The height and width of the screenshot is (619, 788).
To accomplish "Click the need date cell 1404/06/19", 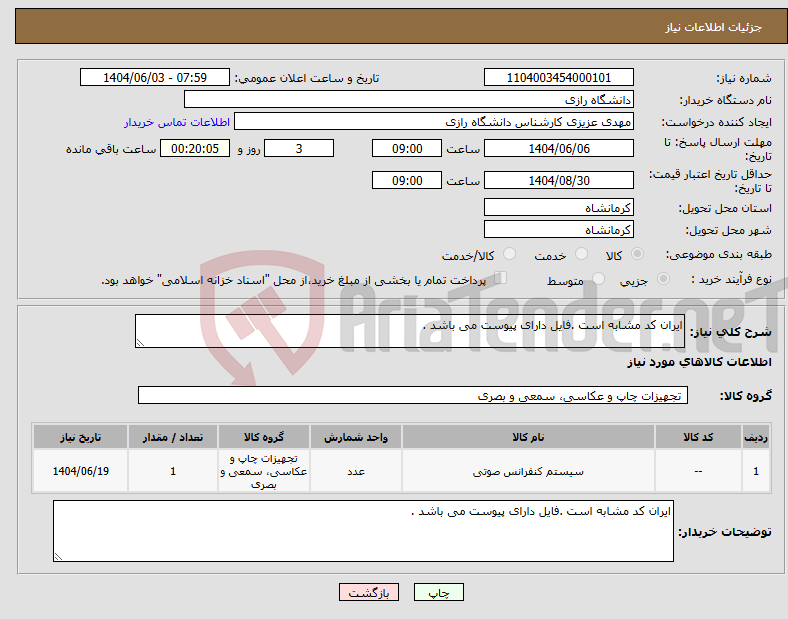I will (80, 471).
